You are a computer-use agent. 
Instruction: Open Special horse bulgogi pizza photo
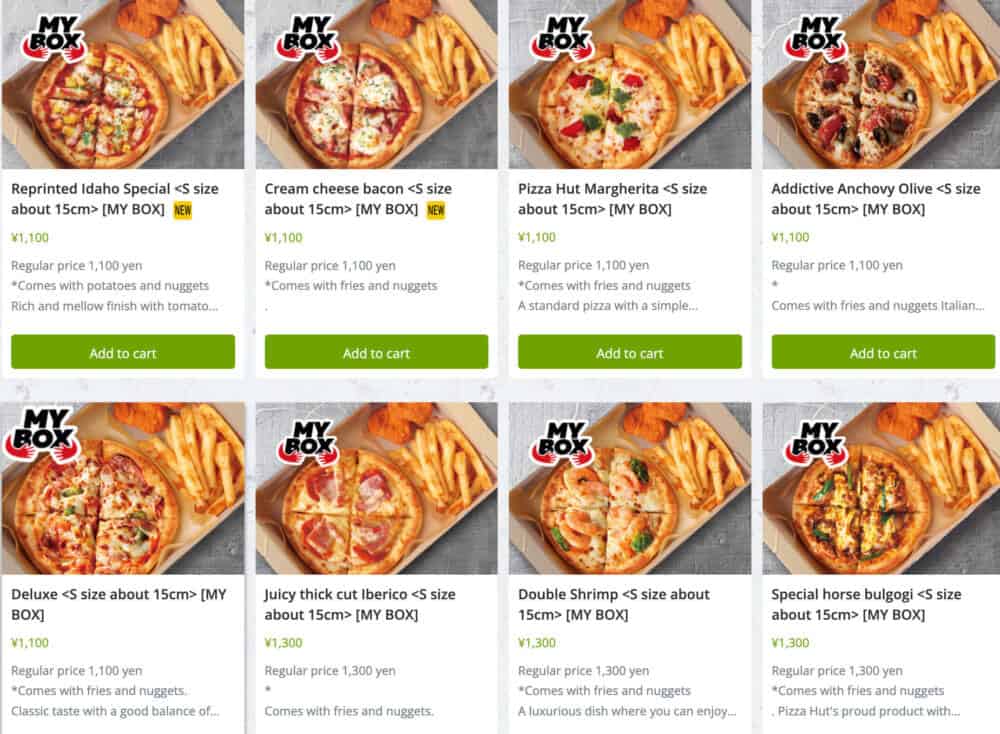pos(881,488)
